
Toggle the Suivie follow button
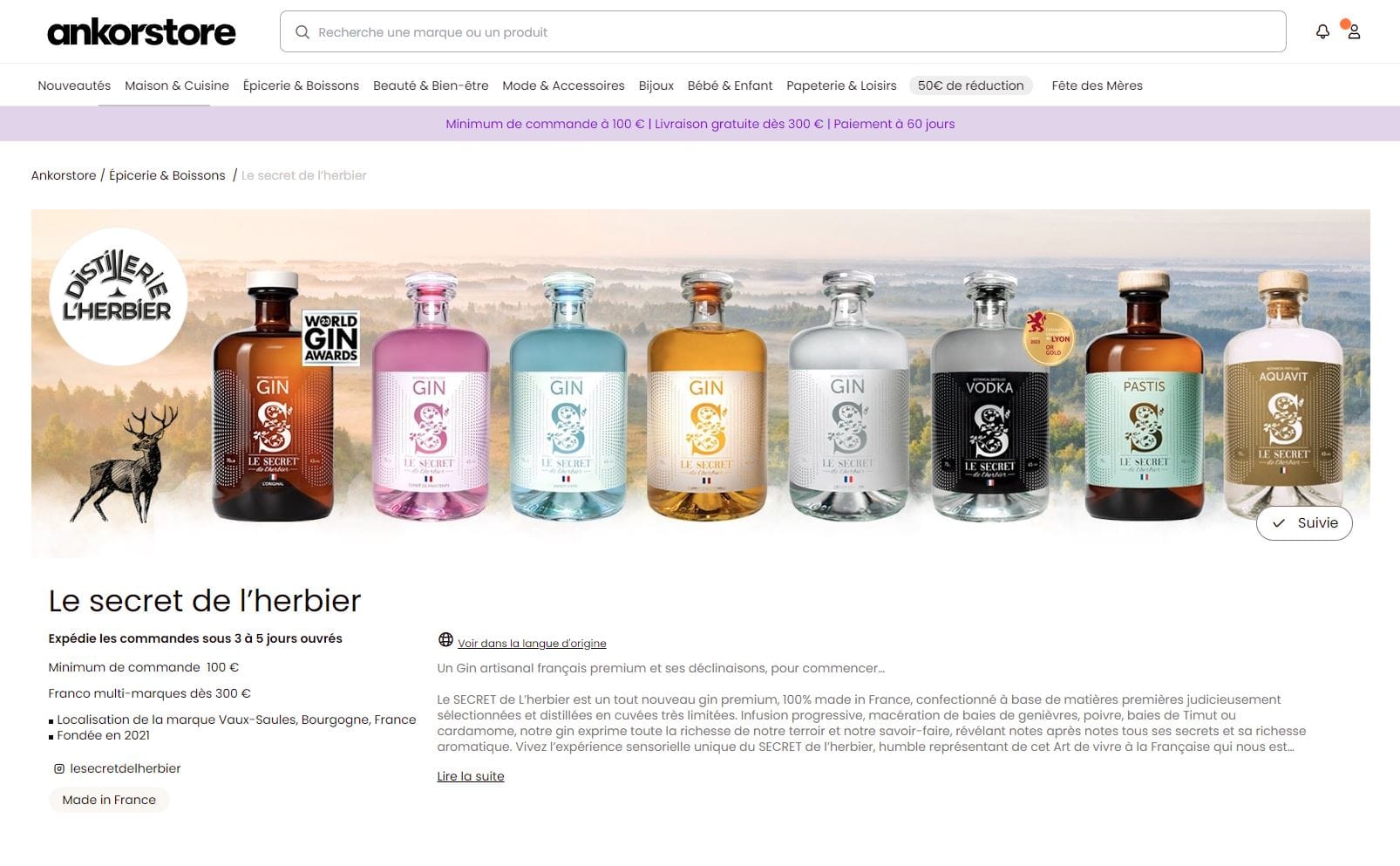(x=1304, y=523)
